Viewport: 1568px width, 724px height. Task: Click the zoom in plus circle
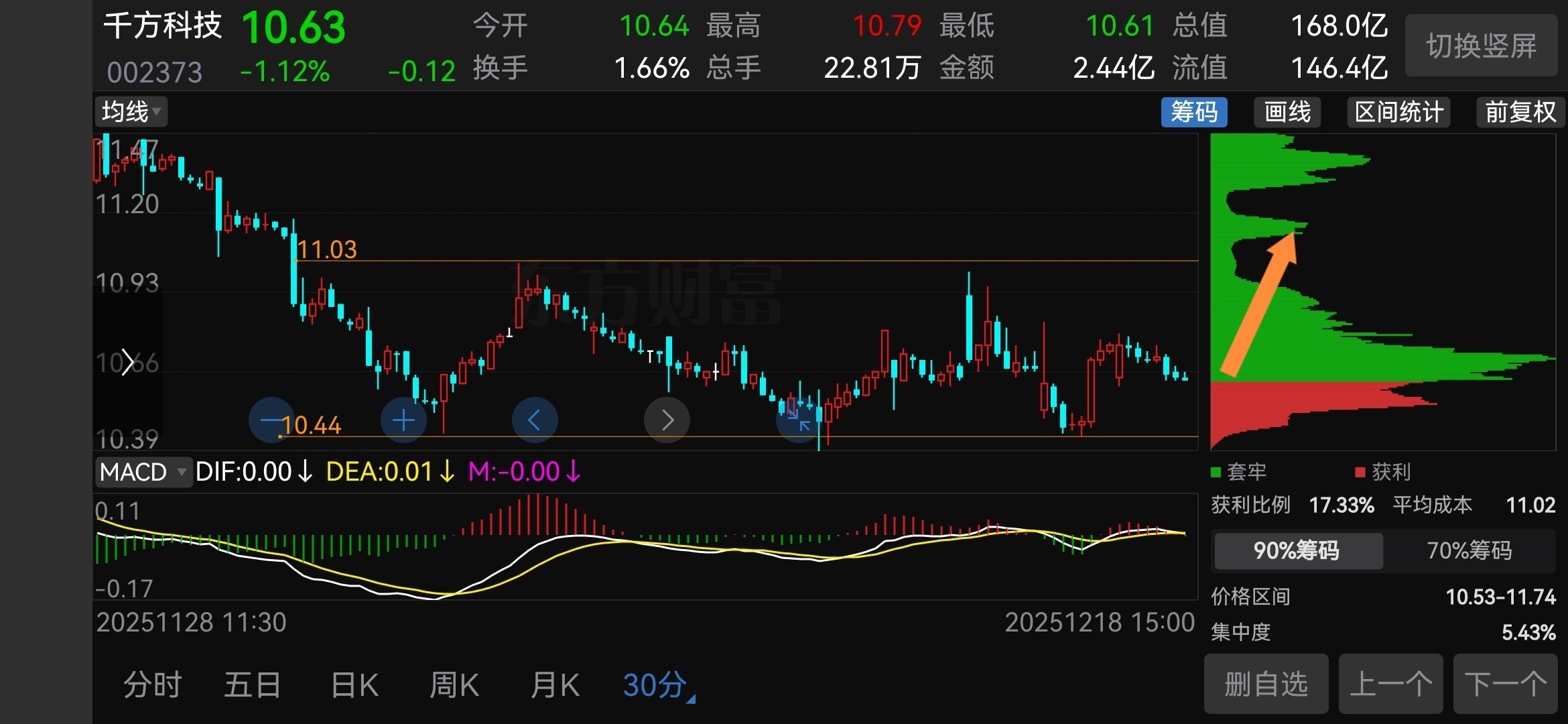(x=403, y=420)
